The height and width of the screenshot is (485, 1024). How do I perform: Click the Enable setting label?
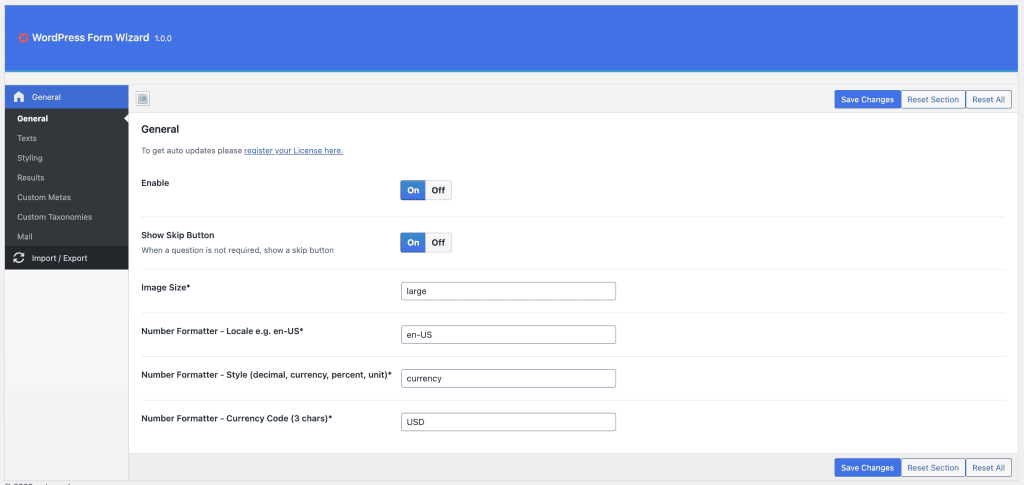click(155, 183)
